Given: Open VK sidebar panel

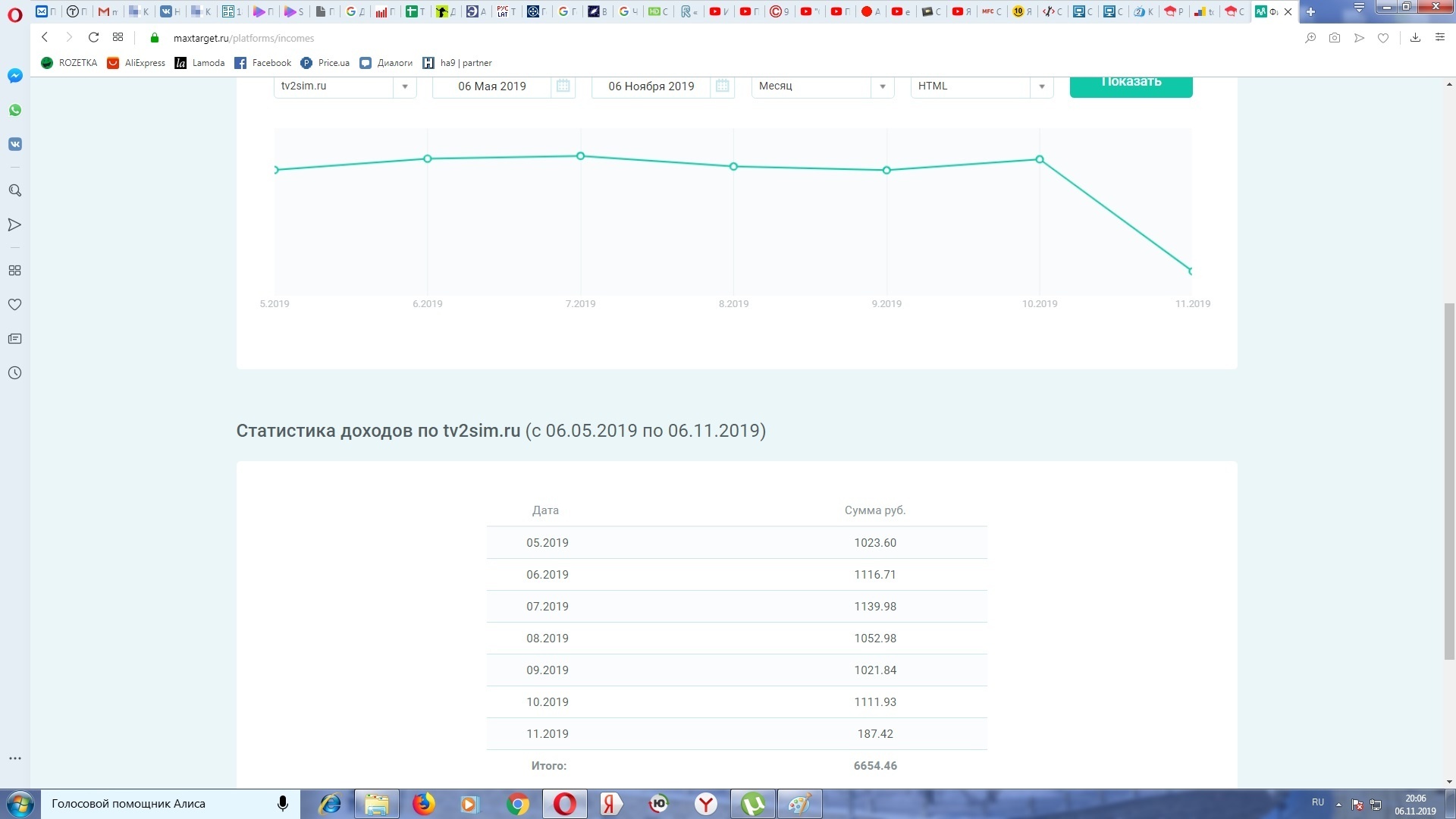Looking at the screenshot, I should (x=15, y=144).
